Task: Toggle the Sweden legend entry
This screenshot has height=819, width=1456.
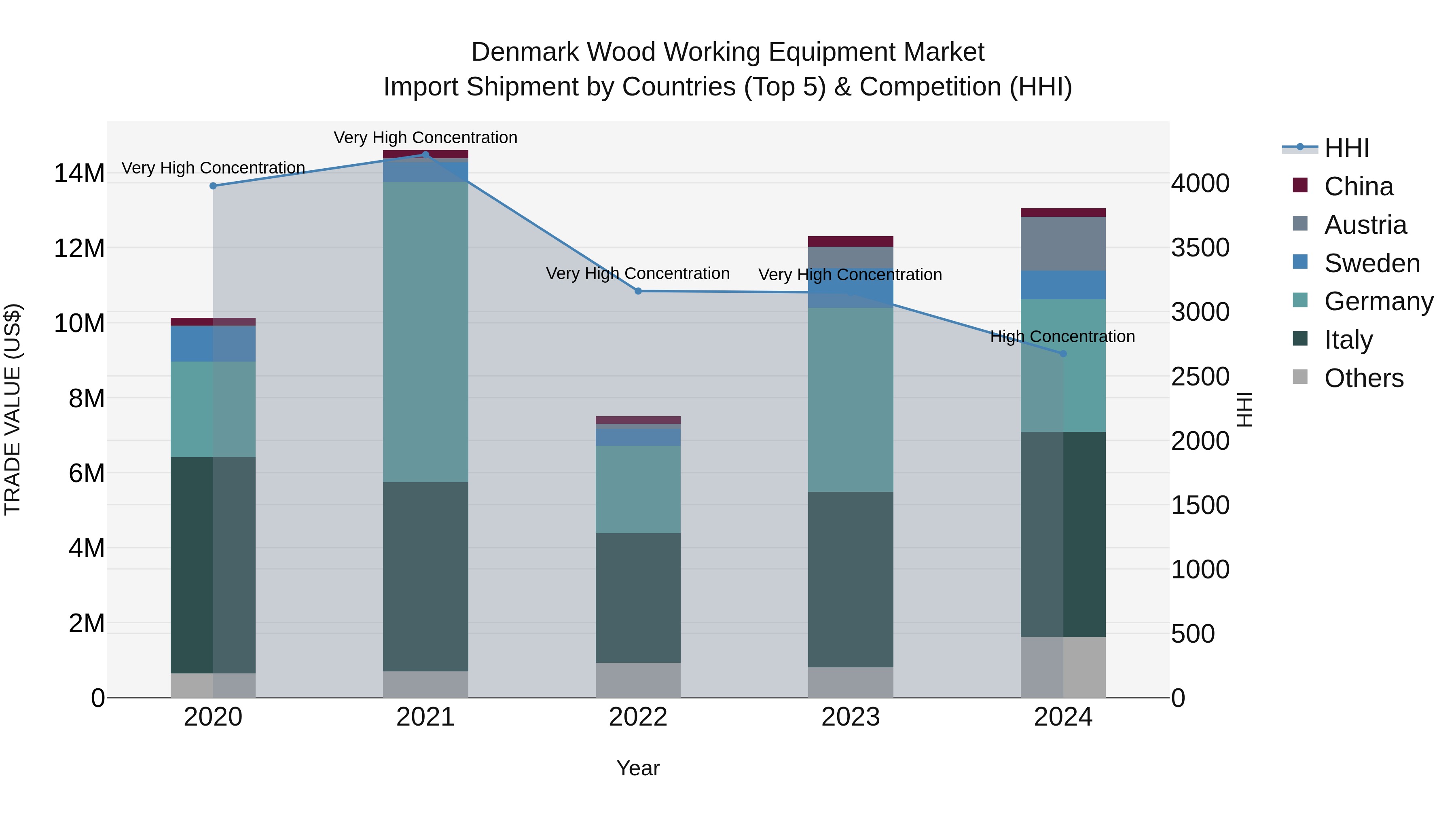Action: pyautogui.click(x=1356, y=263)
